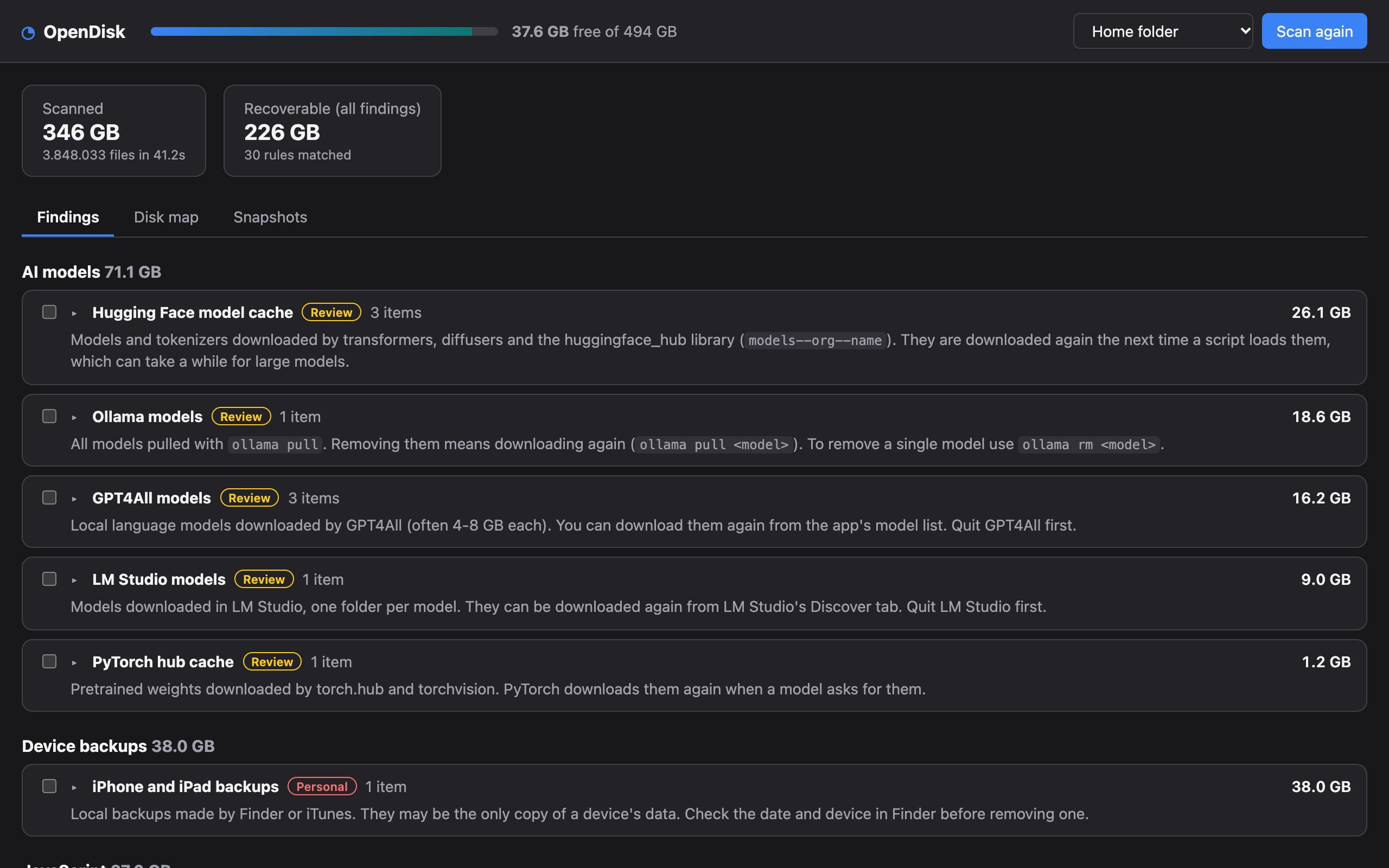The width and height of the screenshot is (1389, 868).
Task: Click the Review badge on GPT4All models
Action: 250,499
